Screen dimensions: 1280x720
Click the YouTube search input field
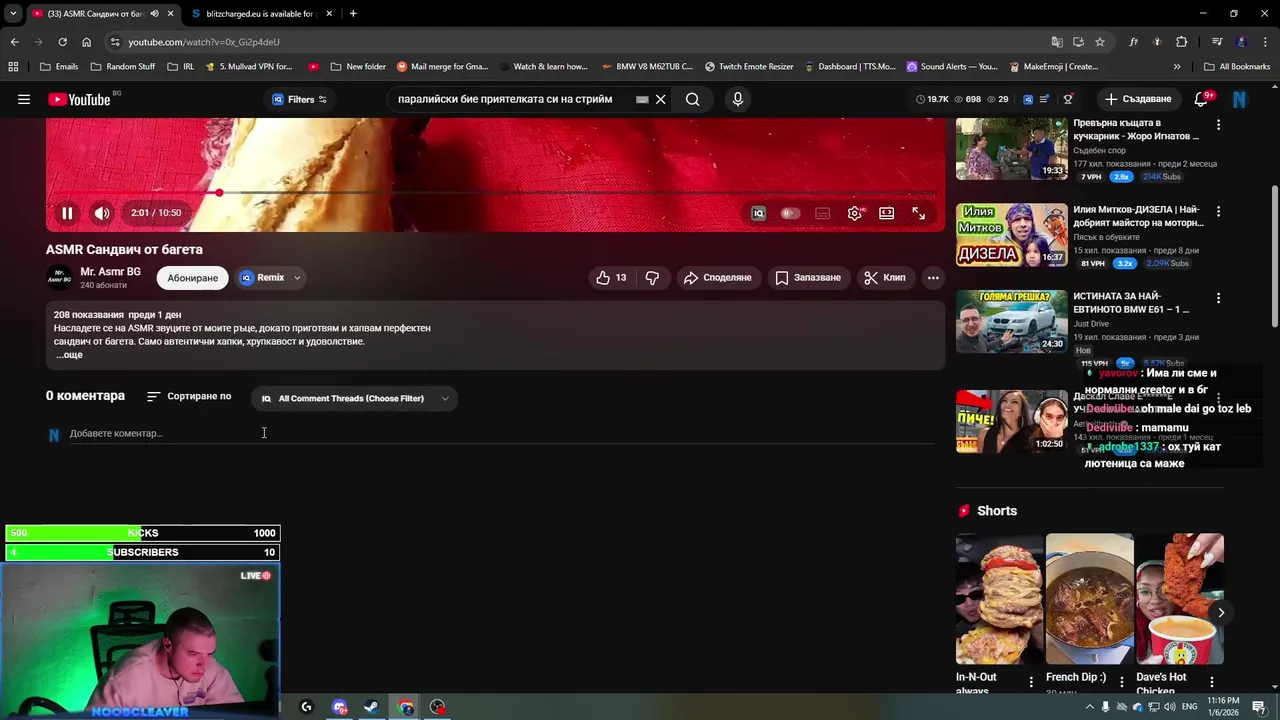point(510,99)
